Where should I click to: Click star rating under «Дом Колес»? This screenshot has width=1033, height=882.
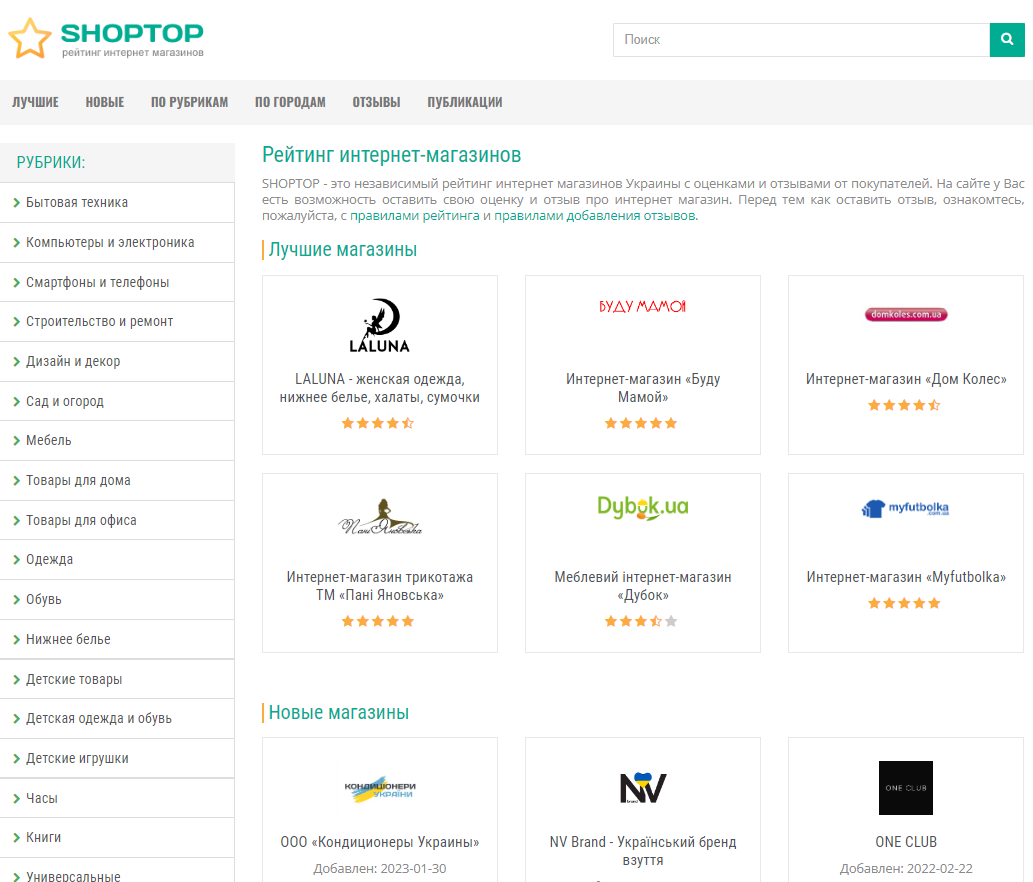[904, 405]
